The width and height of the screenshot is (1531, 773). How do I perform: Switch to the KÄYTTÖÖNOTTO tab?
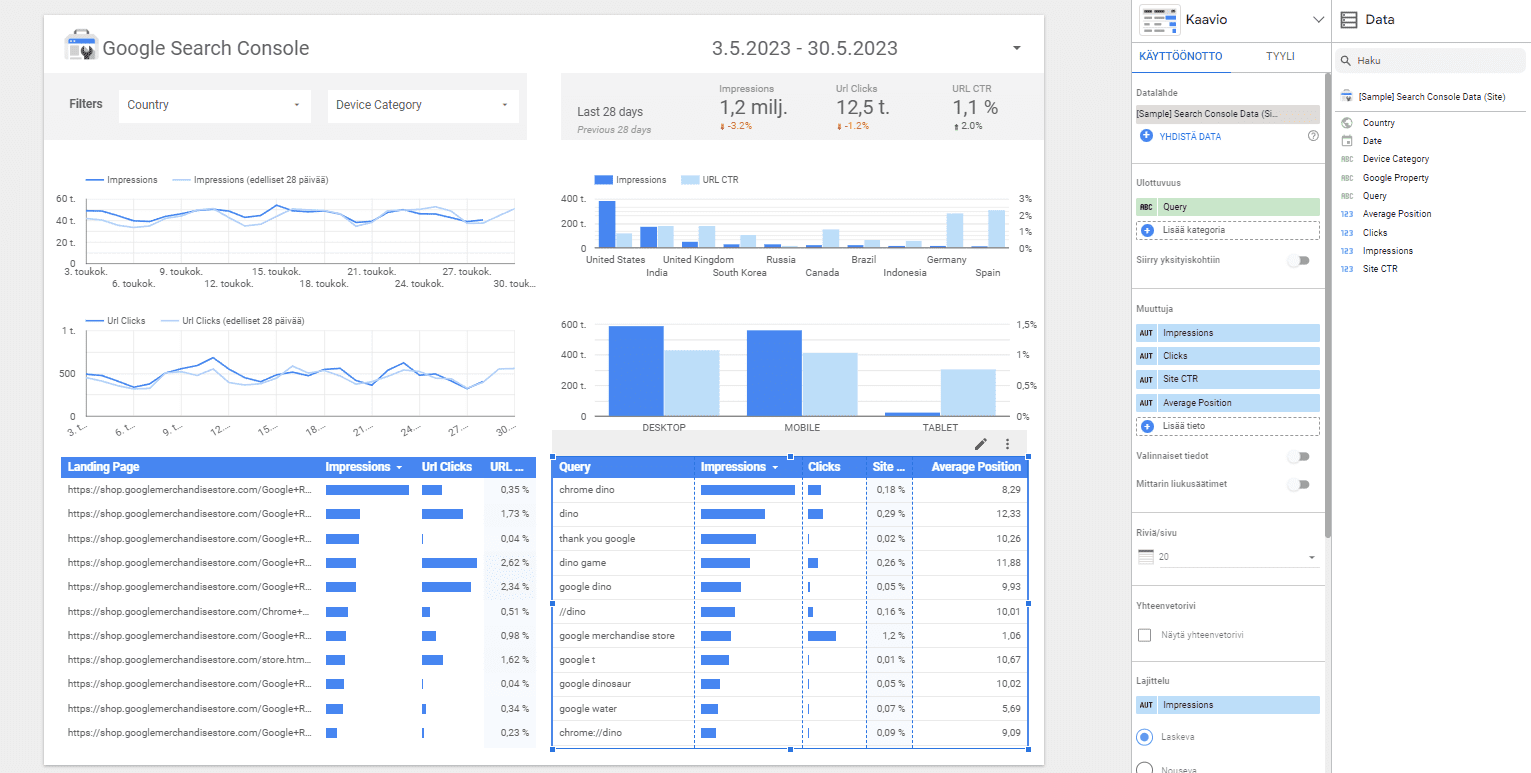(x=1180, y=56)
